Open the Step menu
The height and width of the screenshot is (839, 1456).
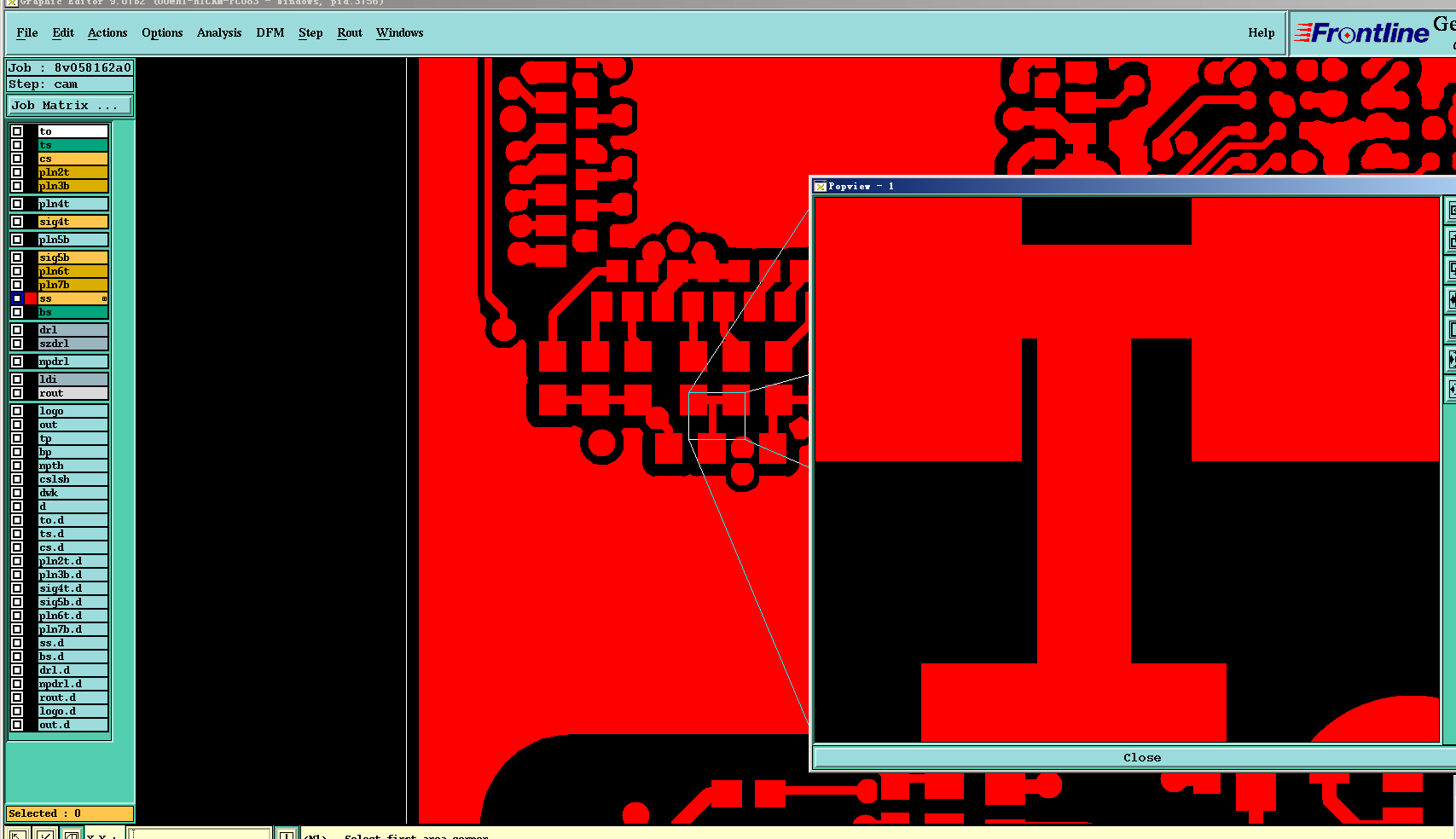[x=310, y=33]
